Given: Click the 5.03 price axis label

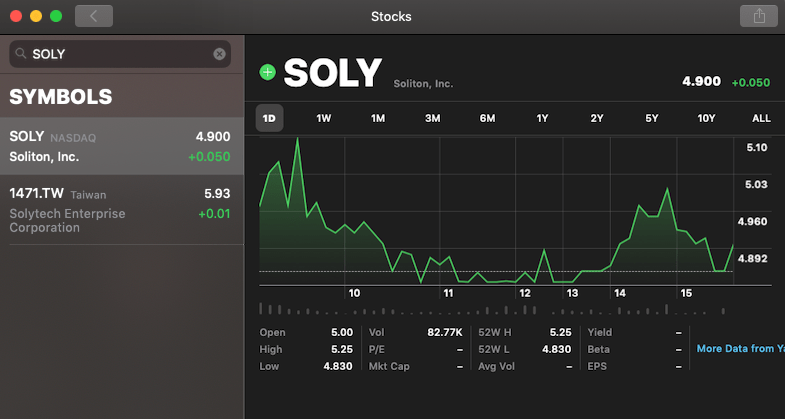Looking at the screenshot, I should [x=756, y=184].
